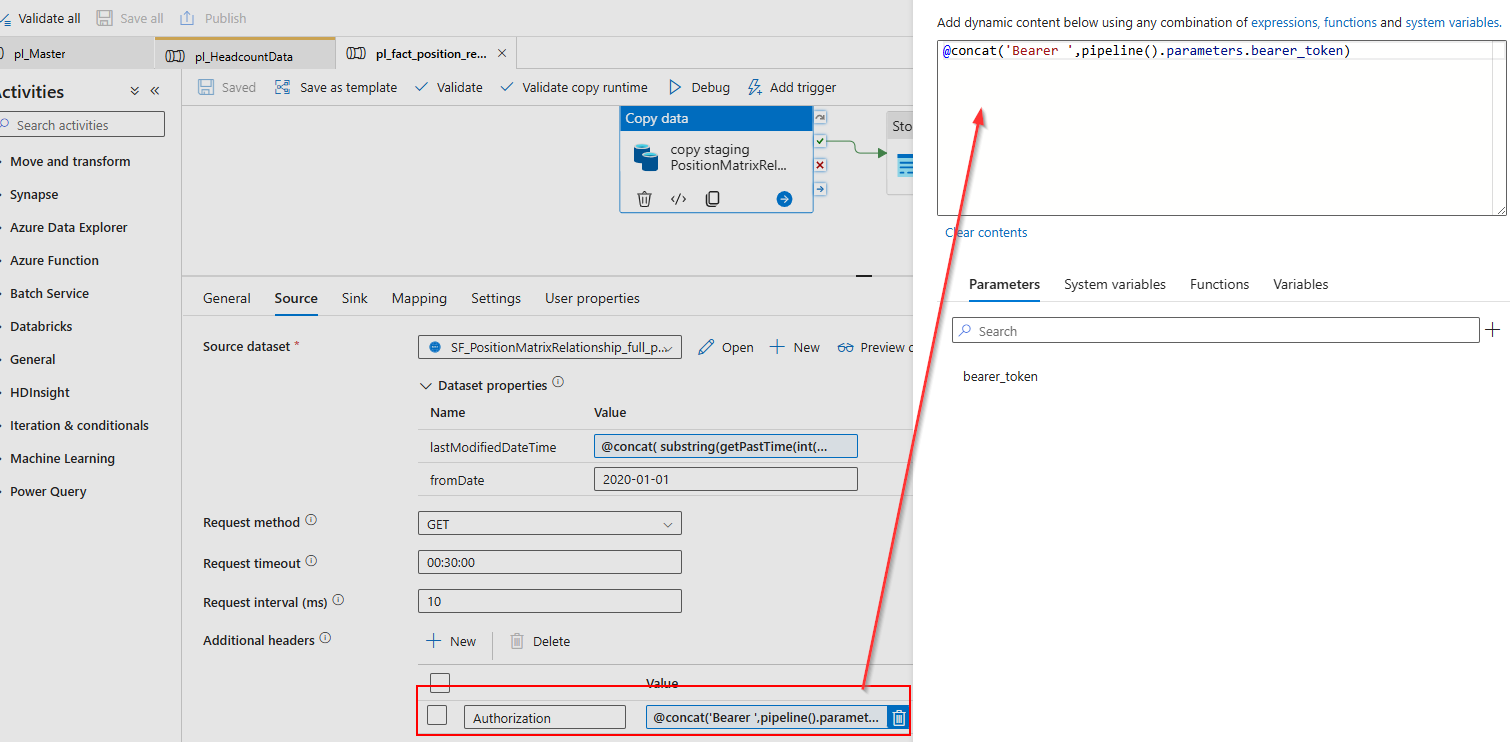The height and width of the screenshot is (742, 1510).
Task: Switch to the Sink tab
Action: (x=355, y=298)
